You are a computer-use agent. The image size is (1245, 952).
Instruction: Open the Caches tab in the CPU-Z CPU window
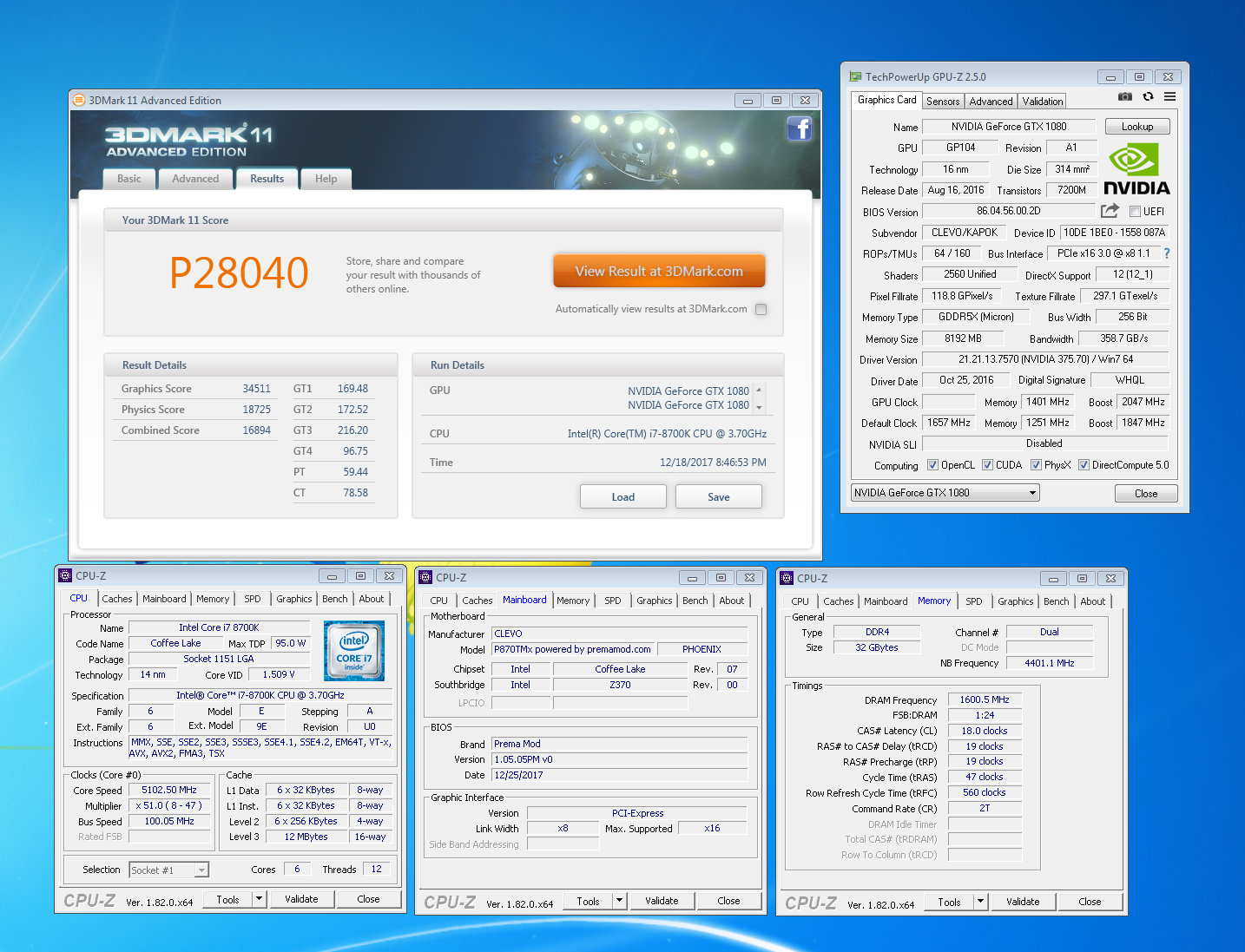[117, 599]
